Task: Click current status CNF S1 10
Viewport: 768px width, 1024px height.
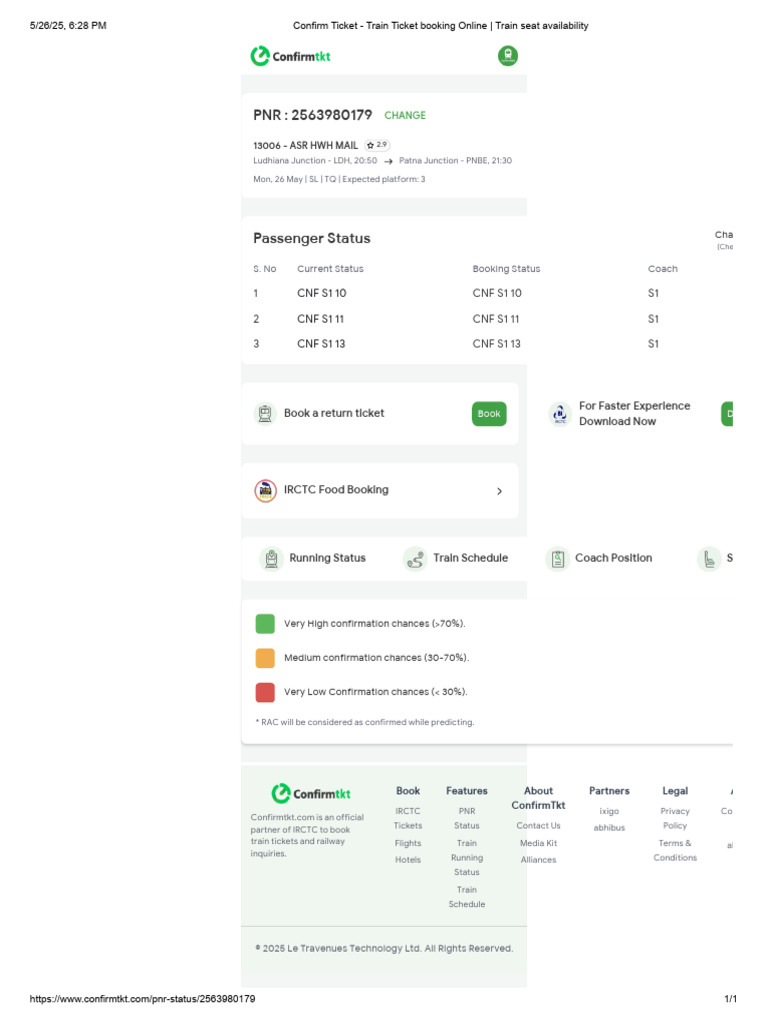Action: point(321,293)
